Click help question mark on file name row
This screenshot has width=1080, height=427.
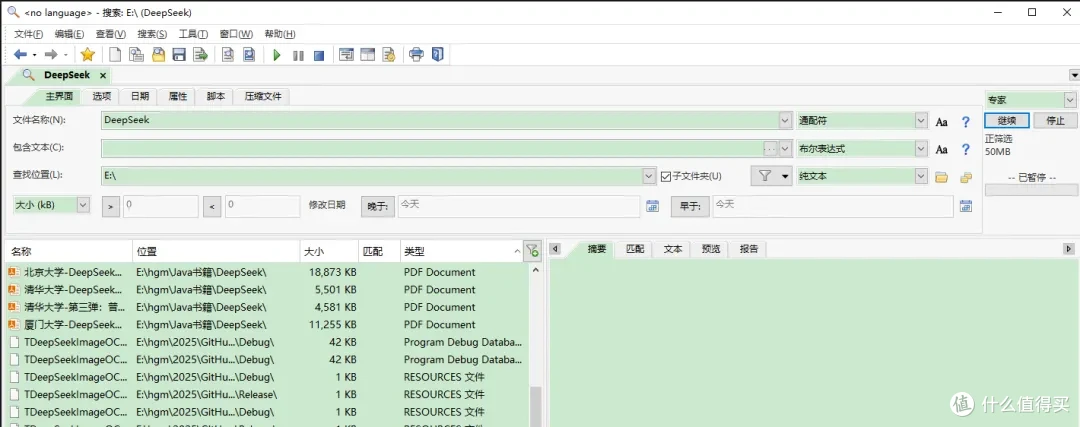coord(966,122)
